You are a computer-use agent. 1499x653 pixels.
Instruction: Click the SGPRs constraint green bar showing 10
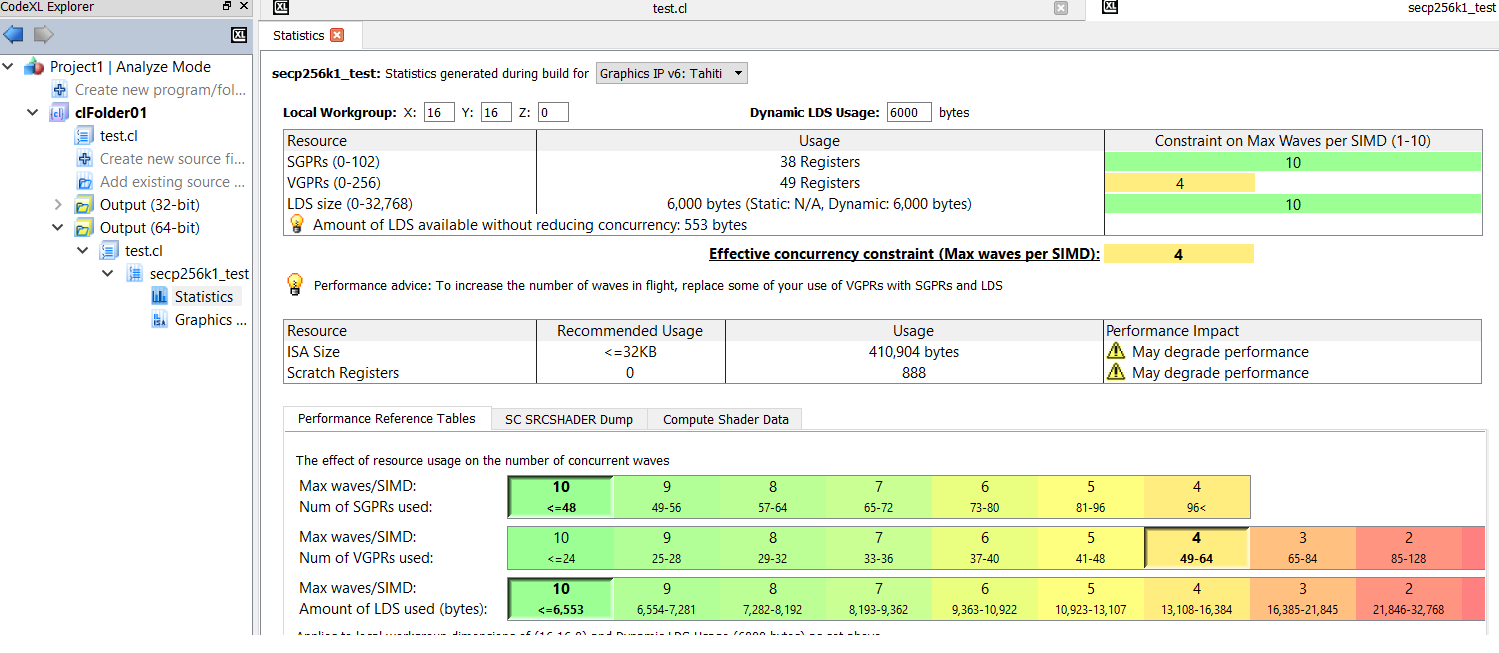[x=1292, y=162]
